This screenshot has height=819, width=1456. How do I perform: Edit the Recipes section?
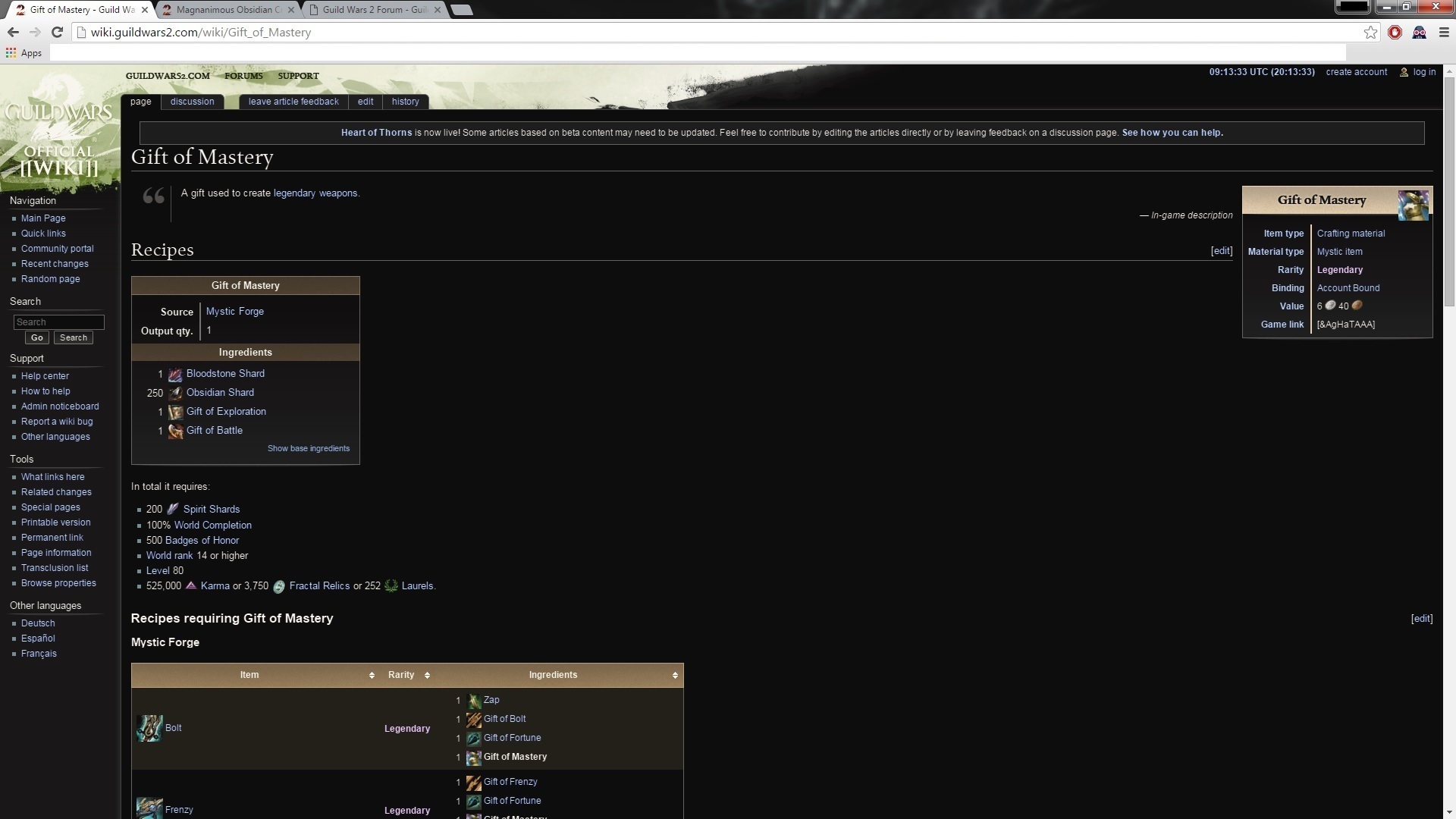(1221, 251)
